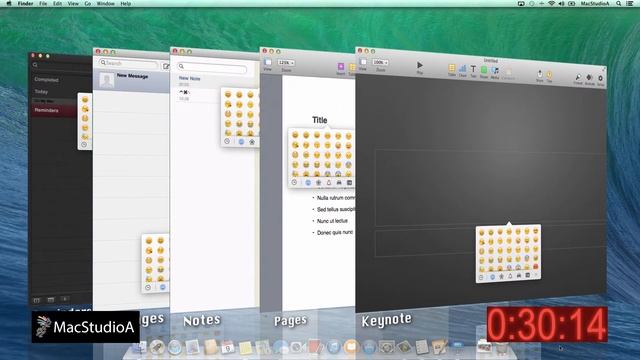Open the Media tool in Keynote toolbar
The width and height of the screenshot is (640, 360).
(x=495, y=71)
